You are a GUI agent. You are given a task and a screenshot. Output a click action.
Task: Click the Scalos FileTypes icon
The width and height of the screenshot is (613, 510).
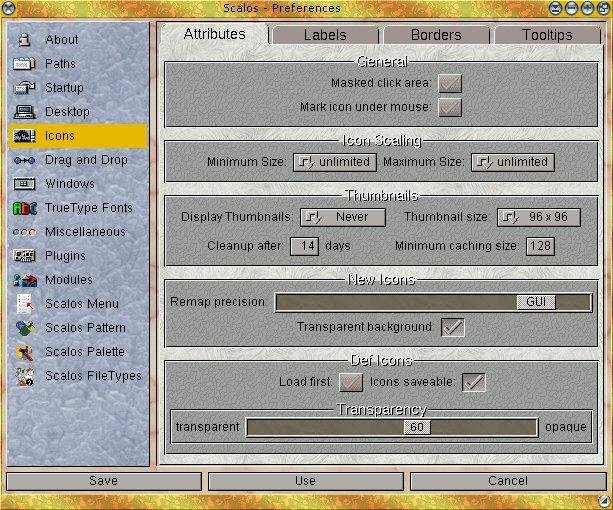coord(24,376)
